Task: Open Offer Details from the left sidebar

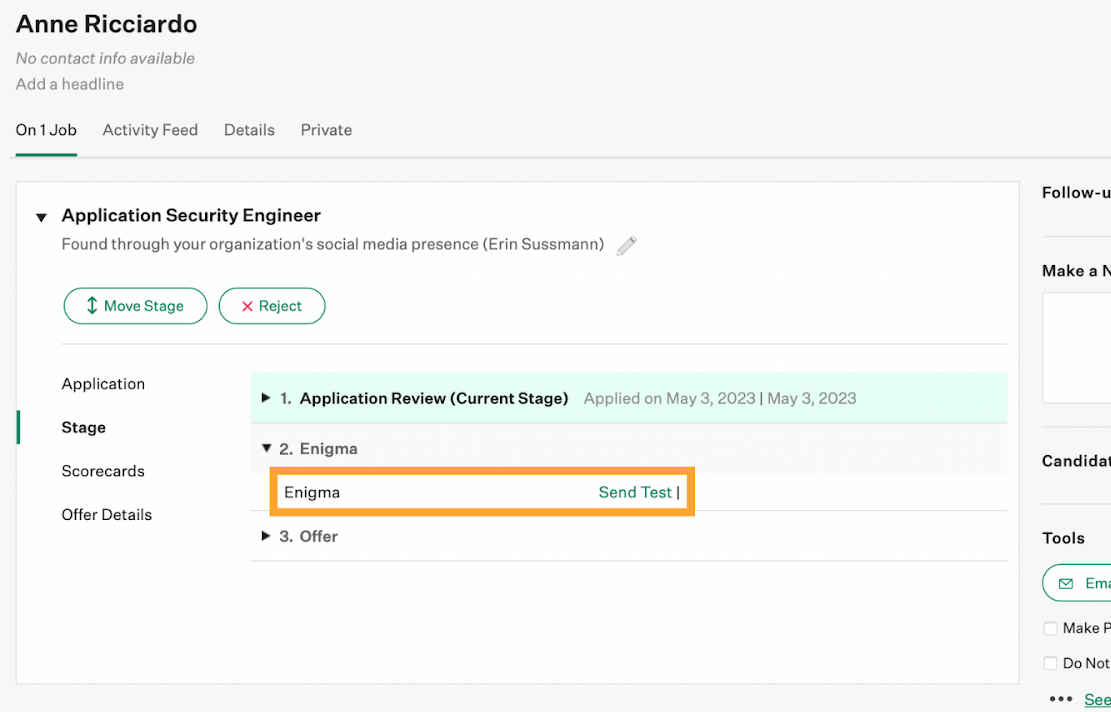Action: click(107, 514)
